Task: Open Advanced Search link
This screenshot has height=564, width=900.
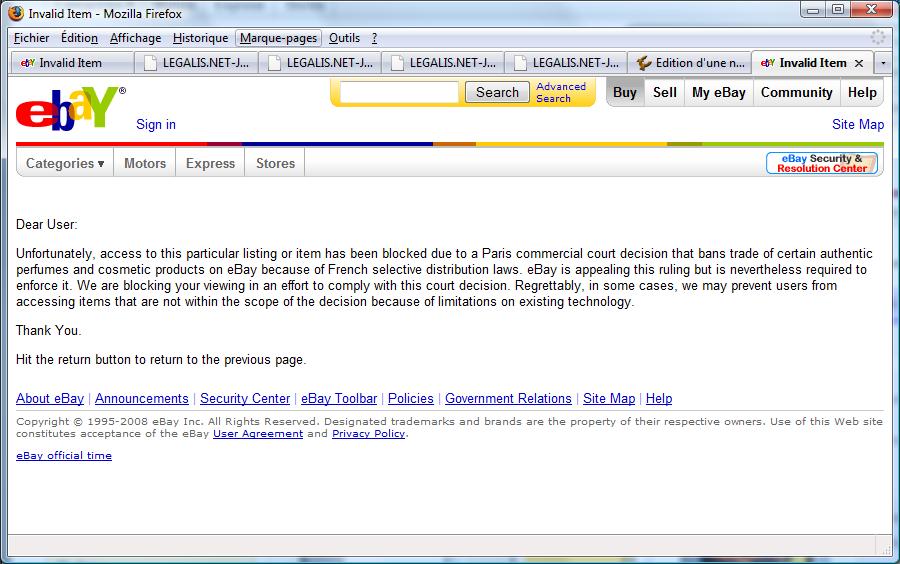Action: pyautogui.click(x=561, y=92)
